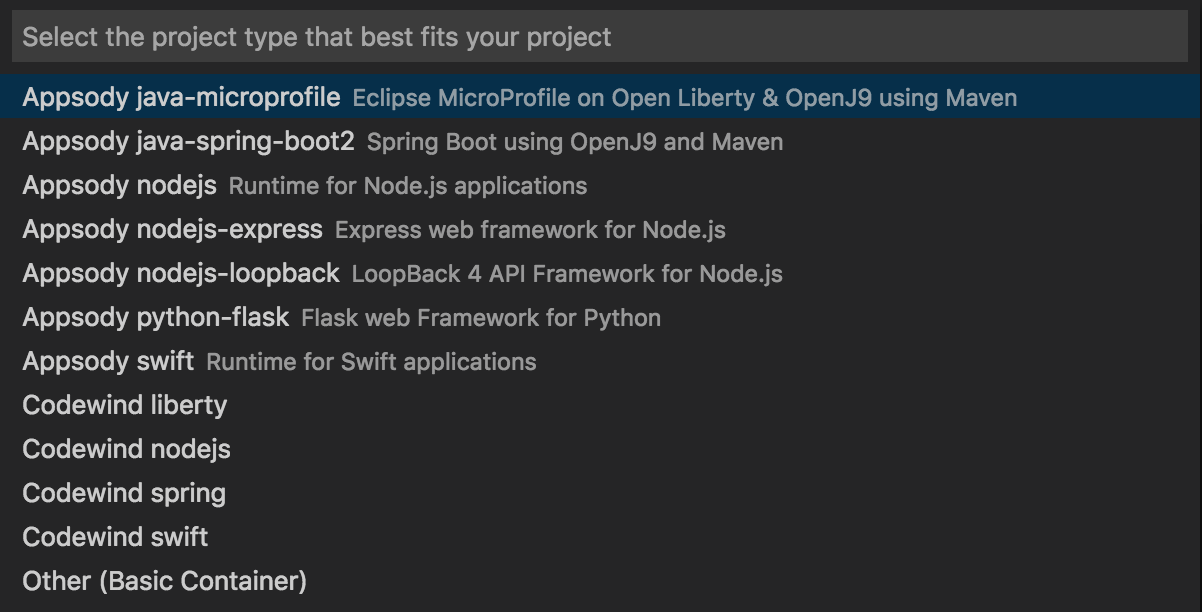1202x612 pixels.
Task: Pick the Appsody nodejs runtime option
Action: click(120, 185)
